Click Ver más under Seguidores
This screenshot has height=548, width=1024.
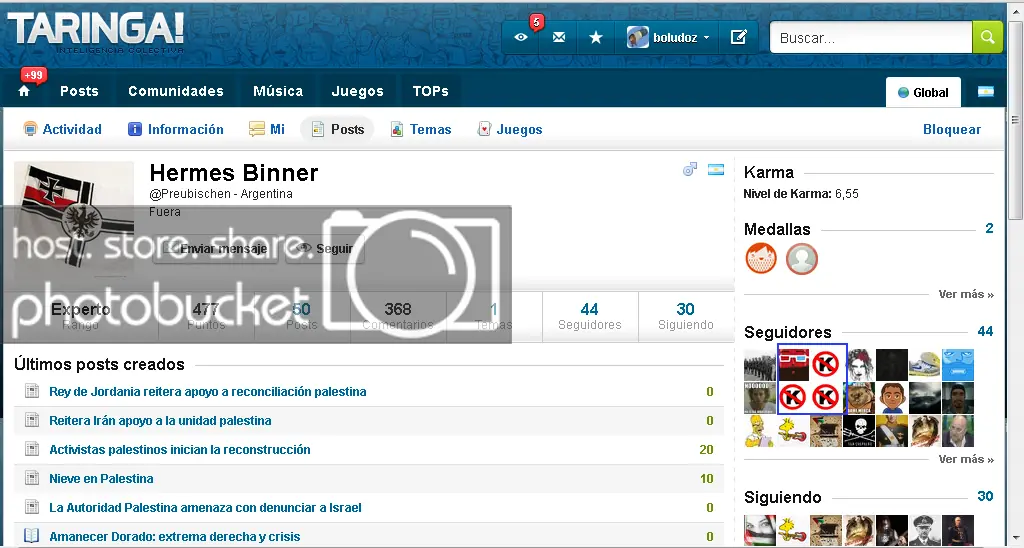point(966,459)
